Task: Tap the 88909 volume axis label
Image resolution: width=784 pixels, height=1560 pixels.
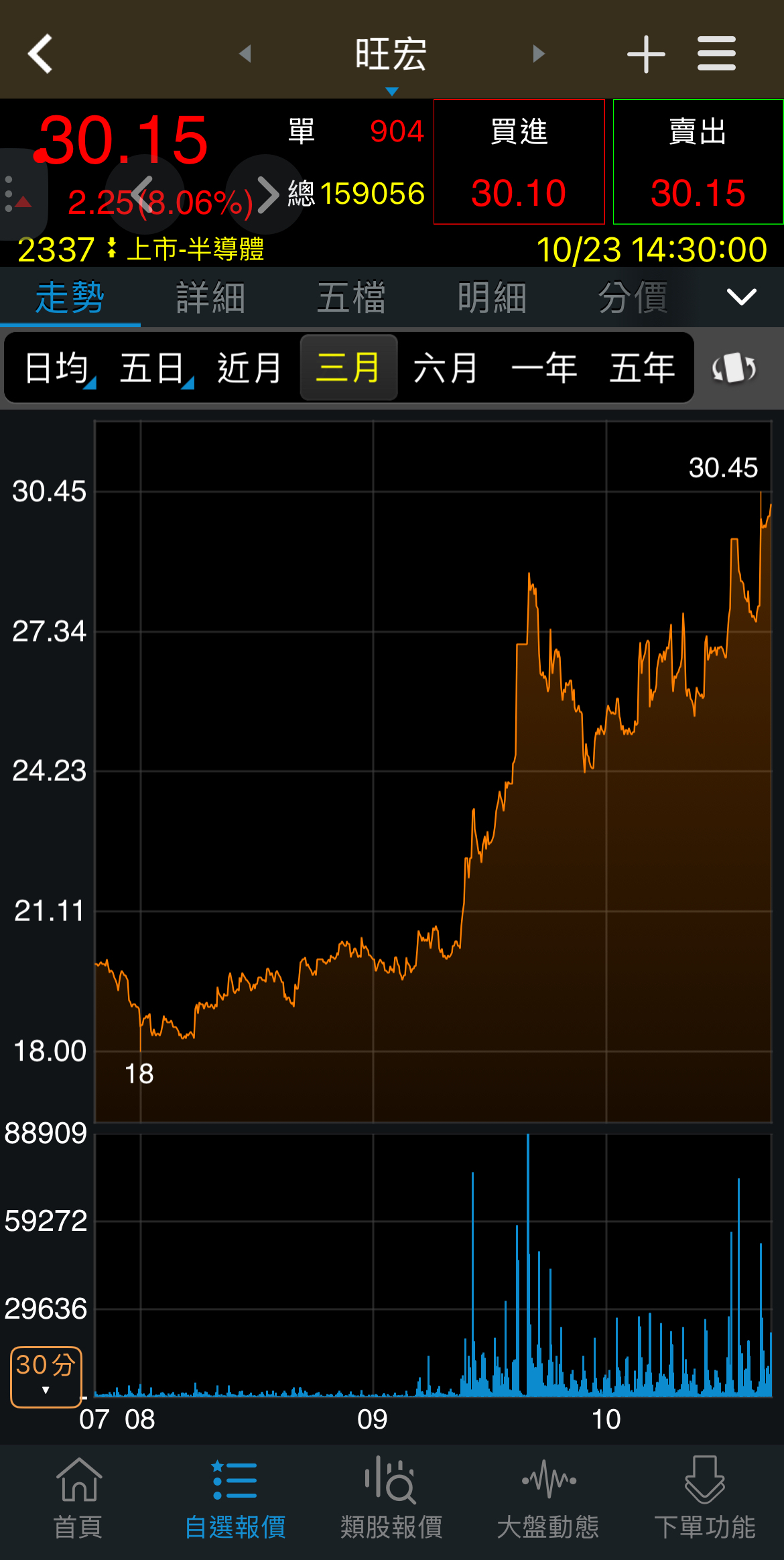Action: tap(46, 1134)
